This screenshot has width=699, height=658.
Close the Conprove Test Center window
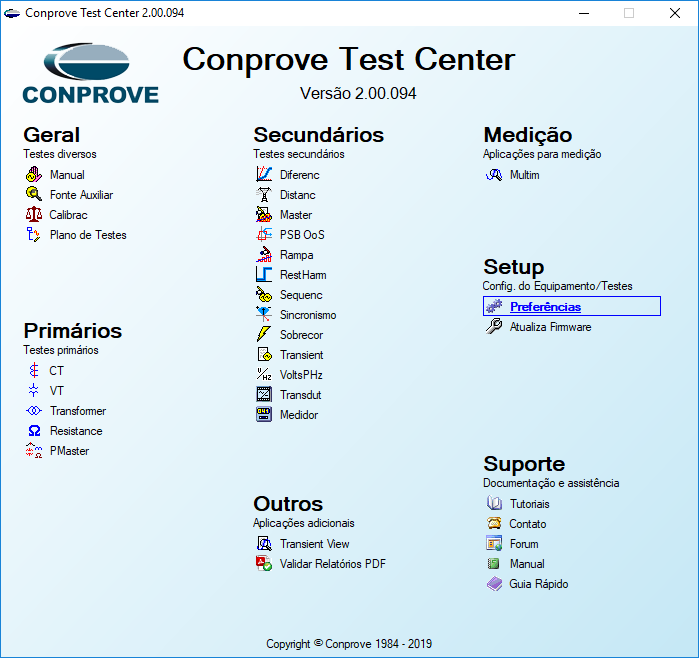pyautogui.click(x=675, y=13)
